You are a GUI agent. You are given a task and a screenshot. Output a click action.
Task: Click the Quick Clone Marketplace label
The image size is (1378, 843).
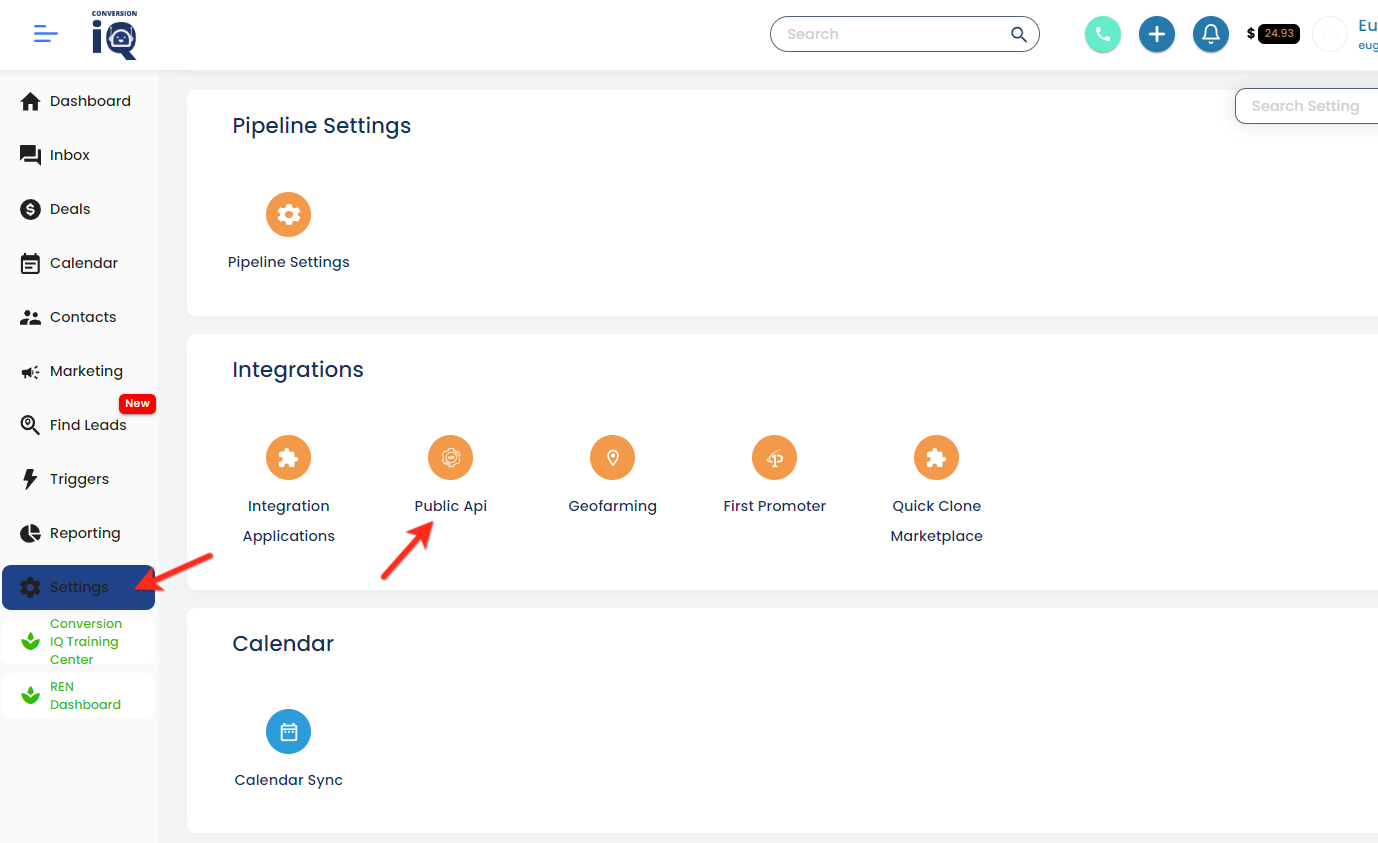coord(937,521)
